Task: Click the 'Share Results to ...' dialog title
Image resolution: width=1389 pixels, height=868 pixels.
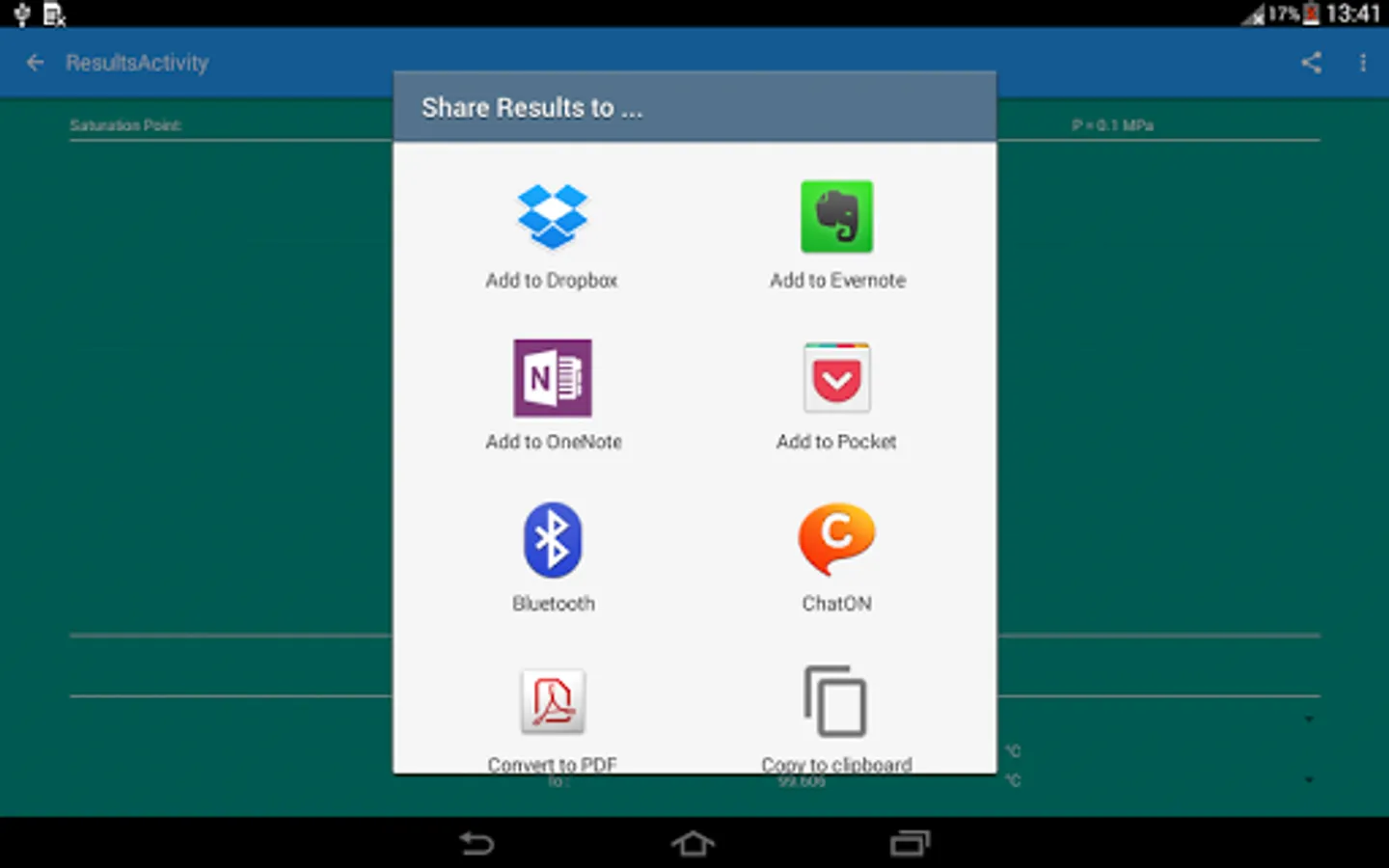Action: (531, 108)
